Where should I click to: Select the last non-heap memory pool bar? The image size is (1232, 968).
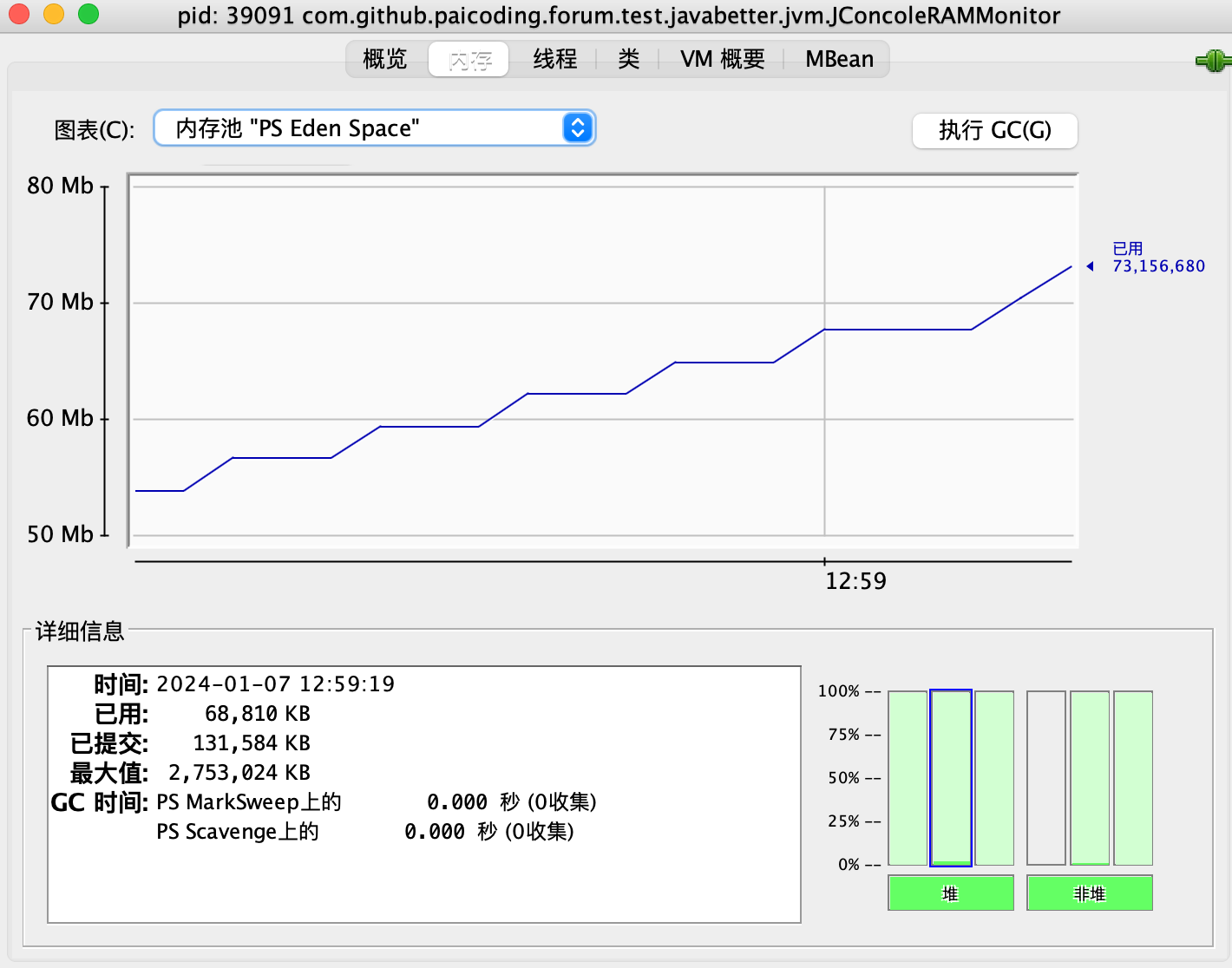(x=1133, y=778)
